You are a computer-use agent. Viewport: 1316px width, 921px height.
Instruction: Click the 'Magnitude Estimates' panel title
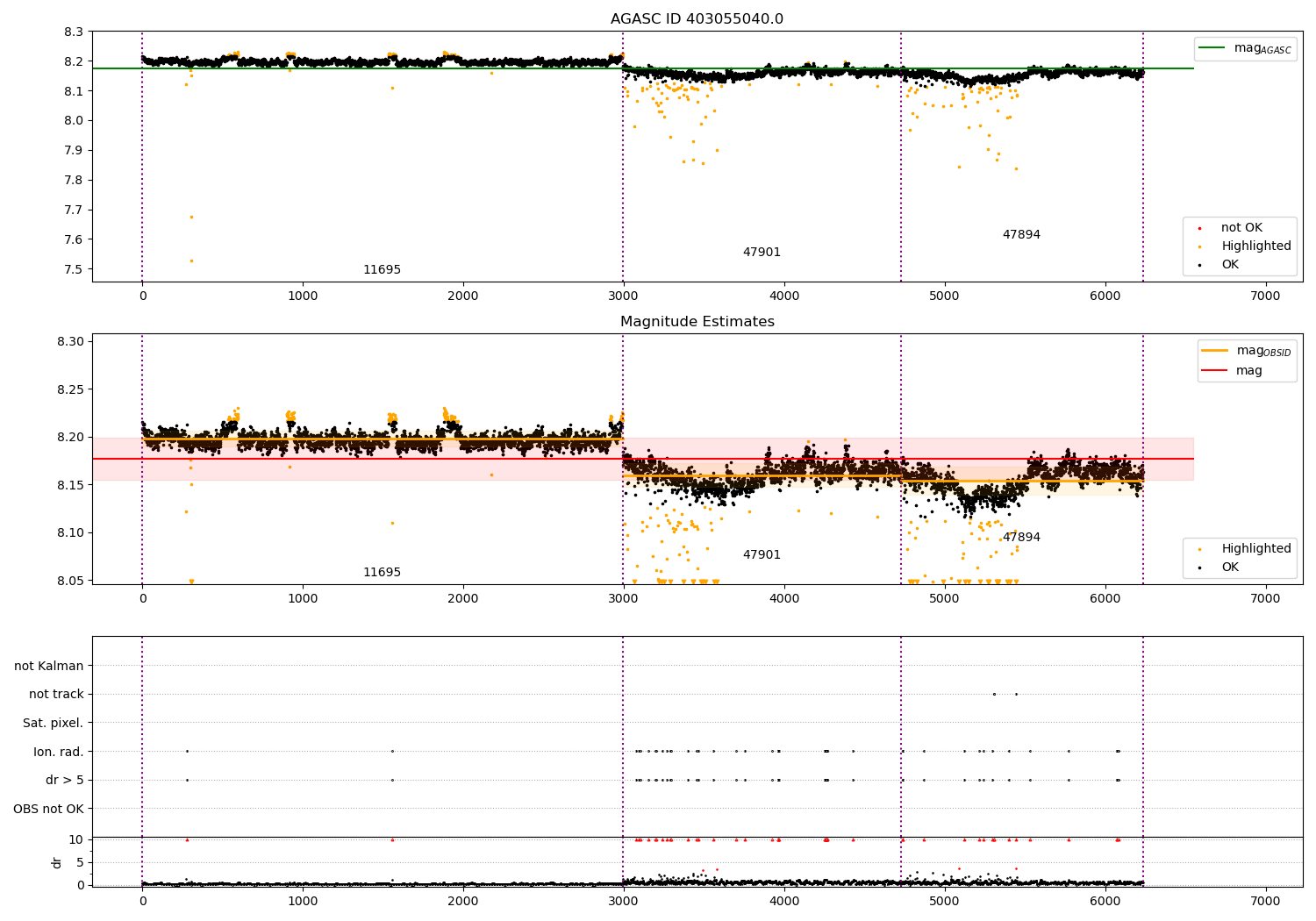(697, 322)
